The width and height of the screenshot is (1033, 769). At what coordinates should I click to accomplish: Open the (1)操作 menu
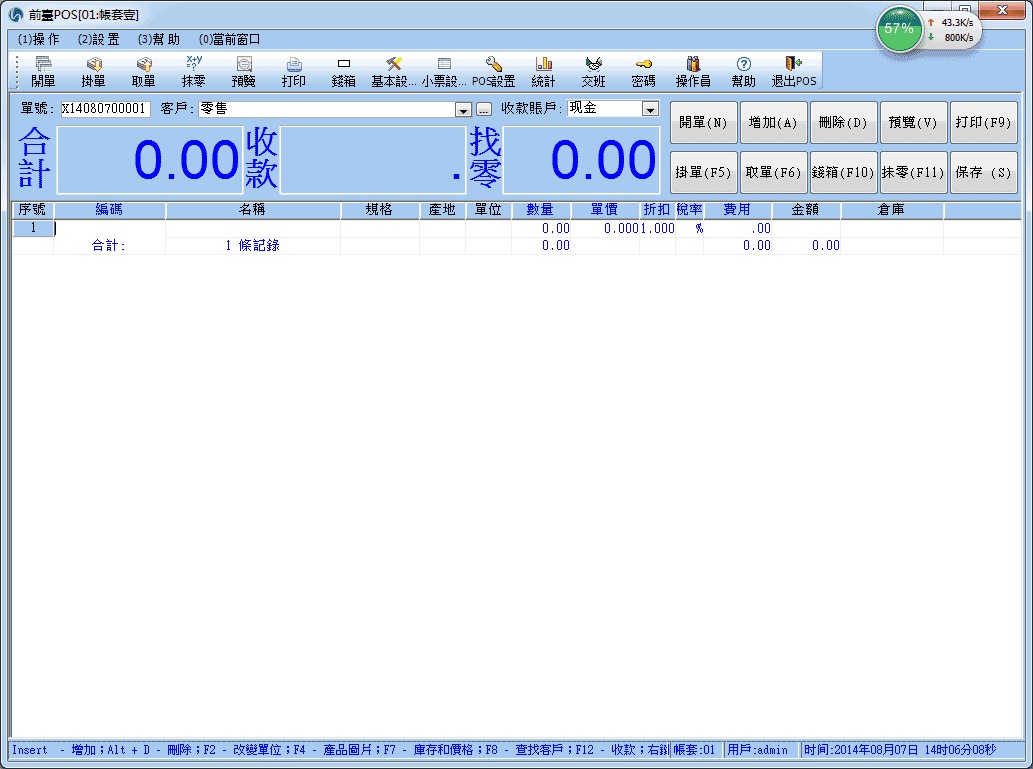[39, 39]
